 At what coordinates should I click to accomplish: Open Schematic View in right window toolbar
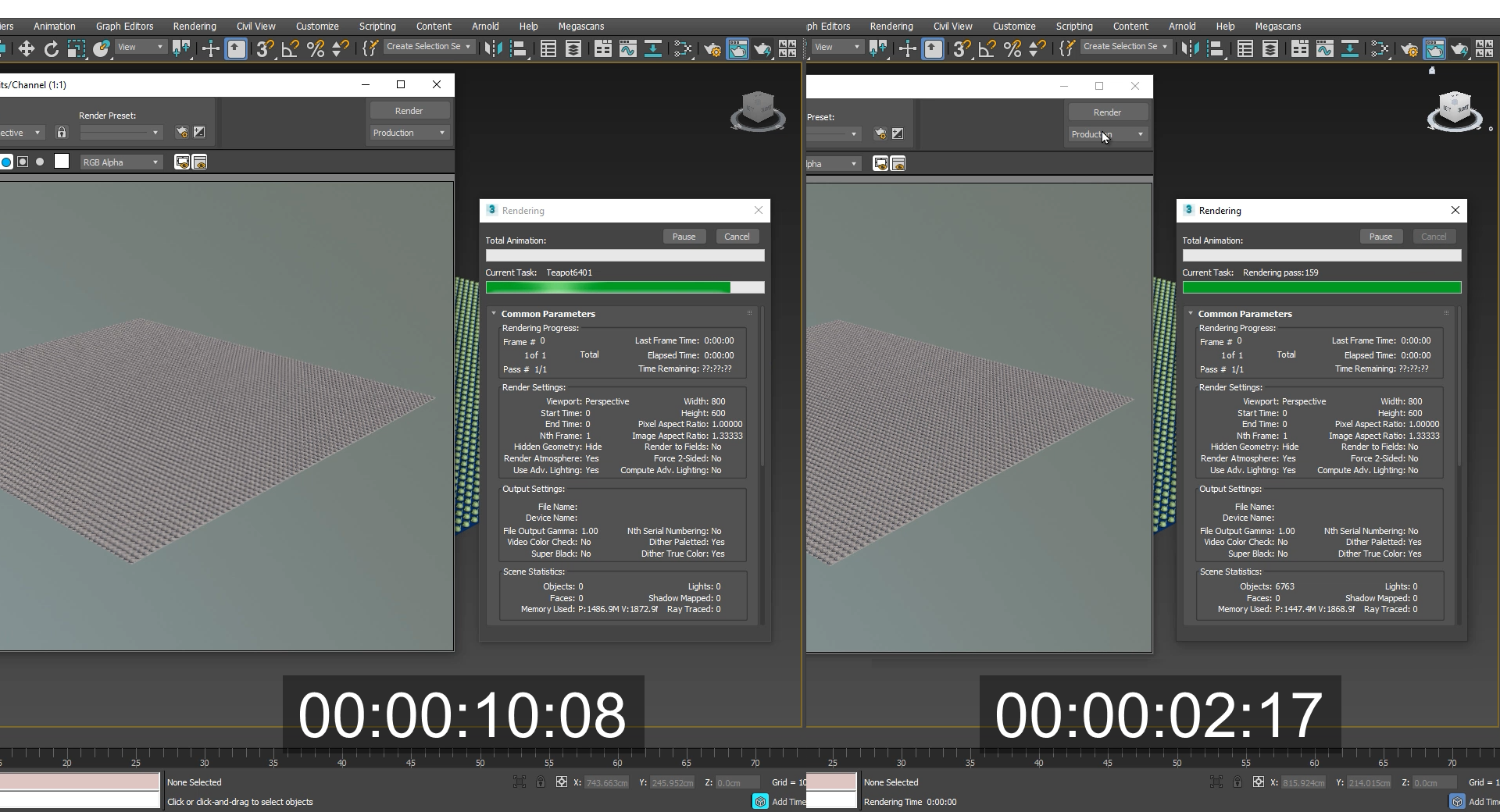[x=1349, y=49]
